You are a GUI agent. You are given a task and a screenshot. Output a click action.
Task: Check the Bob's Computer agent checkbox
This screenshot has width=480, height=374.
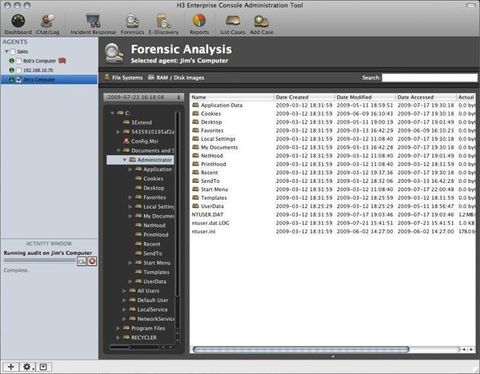point(19,61)
